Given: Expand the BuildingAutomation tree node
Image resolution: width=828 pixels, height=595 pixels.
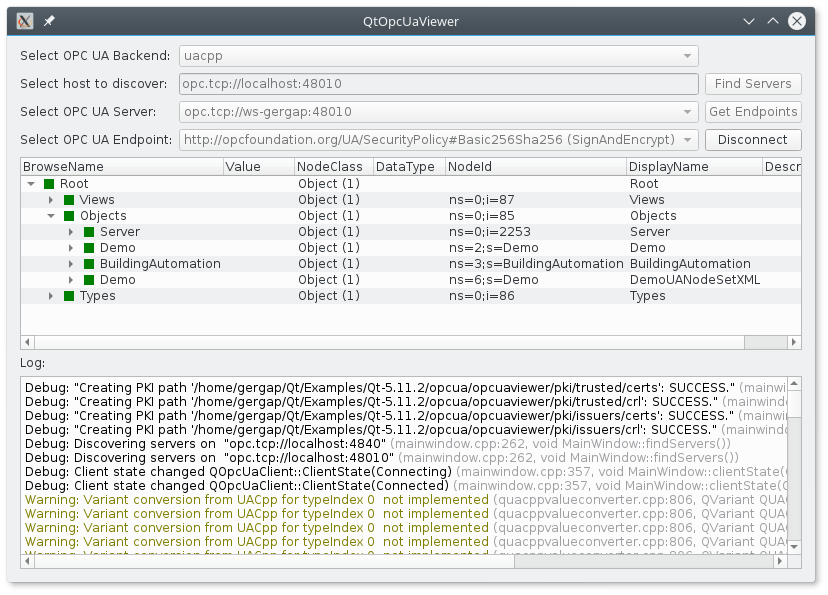Looking at the screenshot, I should [x=71, y=264].
